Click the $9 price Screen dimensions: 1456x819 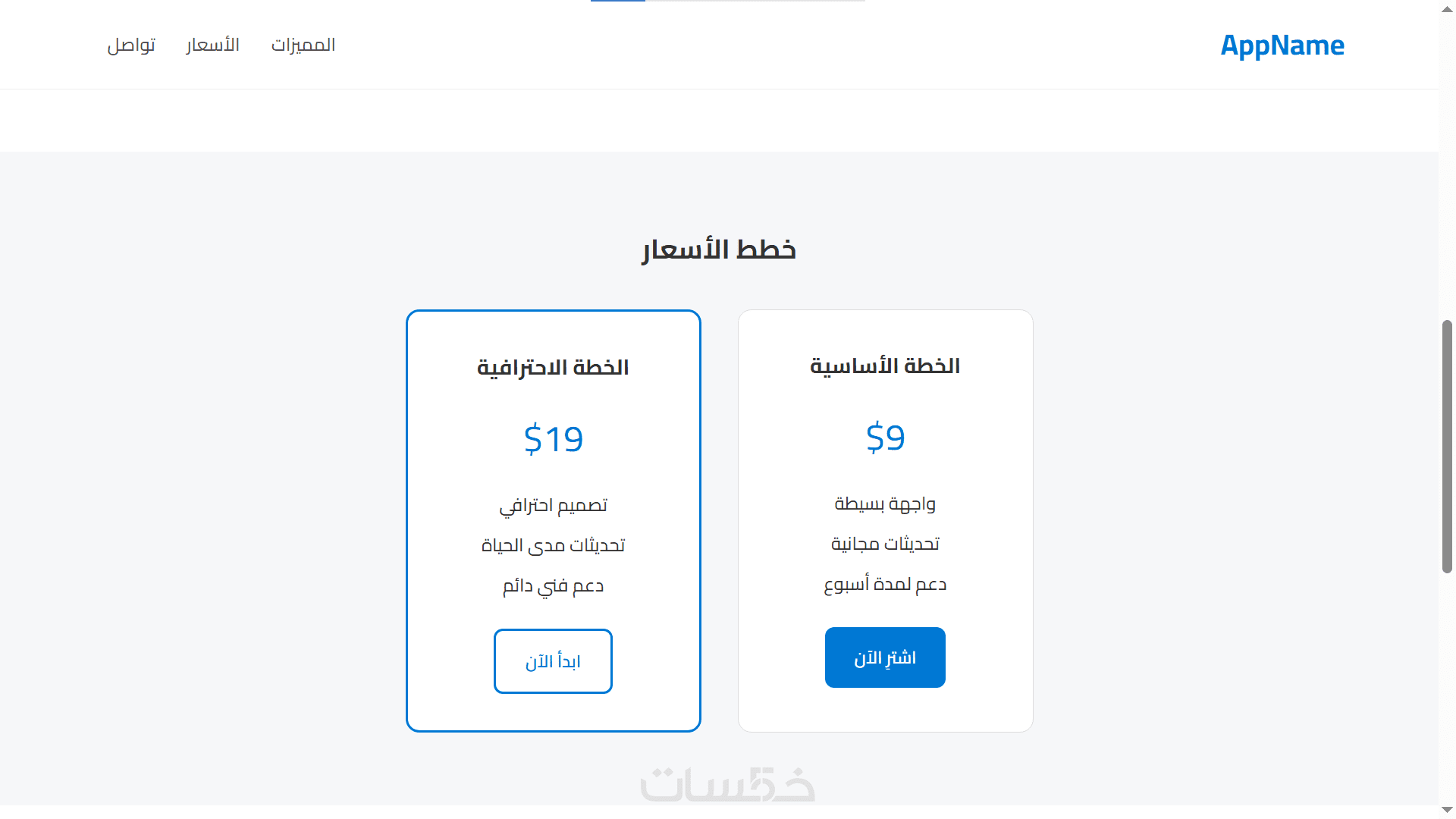click(885, 438)
